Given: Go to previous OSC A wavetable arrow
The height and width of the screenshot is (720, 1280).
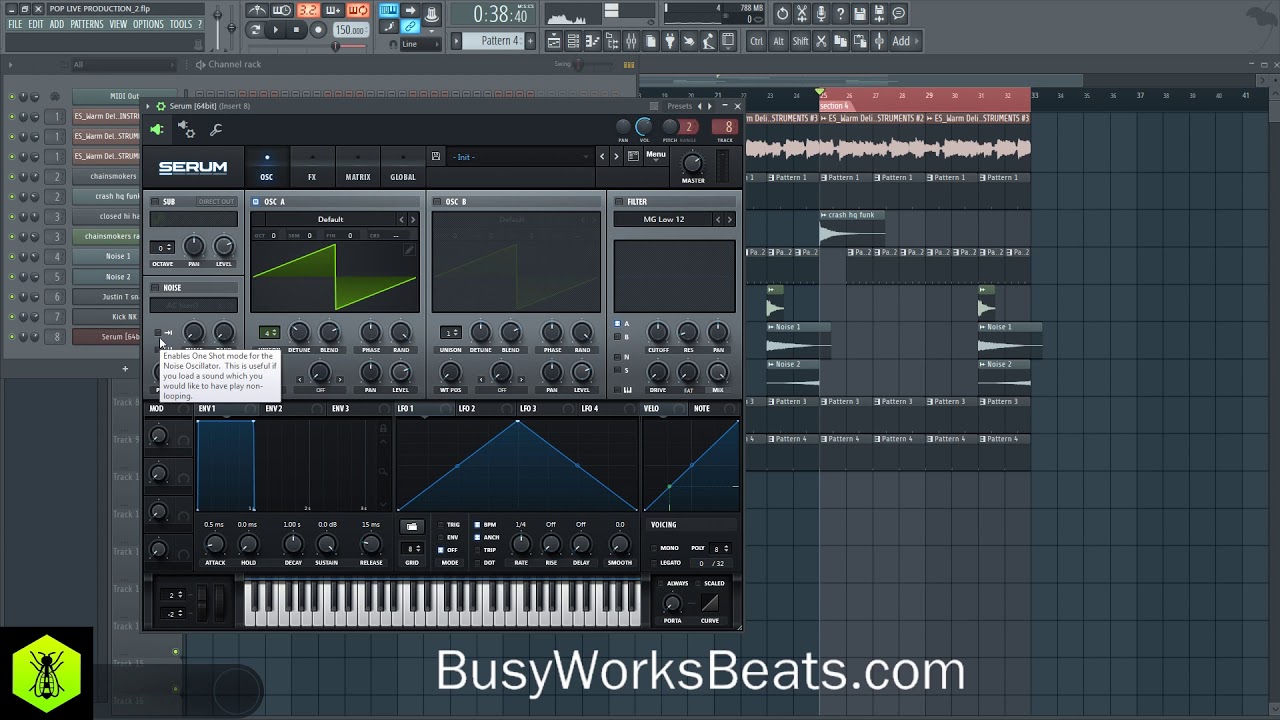Looking at the screenshot, I should point(402,219).
